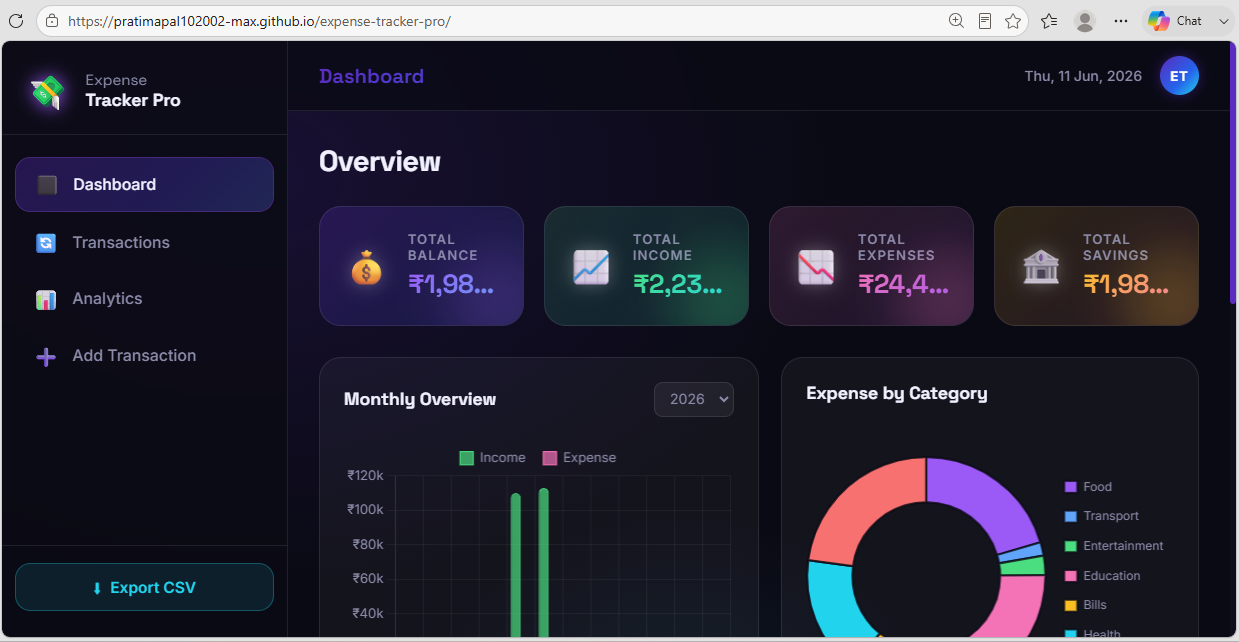
Task: Open the 2026 year dropdown
Action: click(x=694, y=399)
